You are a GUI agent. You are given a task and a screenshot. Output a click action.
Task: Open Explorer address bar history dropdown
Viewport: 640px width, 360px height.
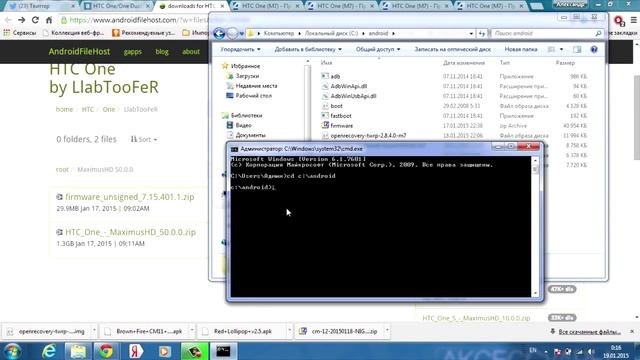click(471, 33)
